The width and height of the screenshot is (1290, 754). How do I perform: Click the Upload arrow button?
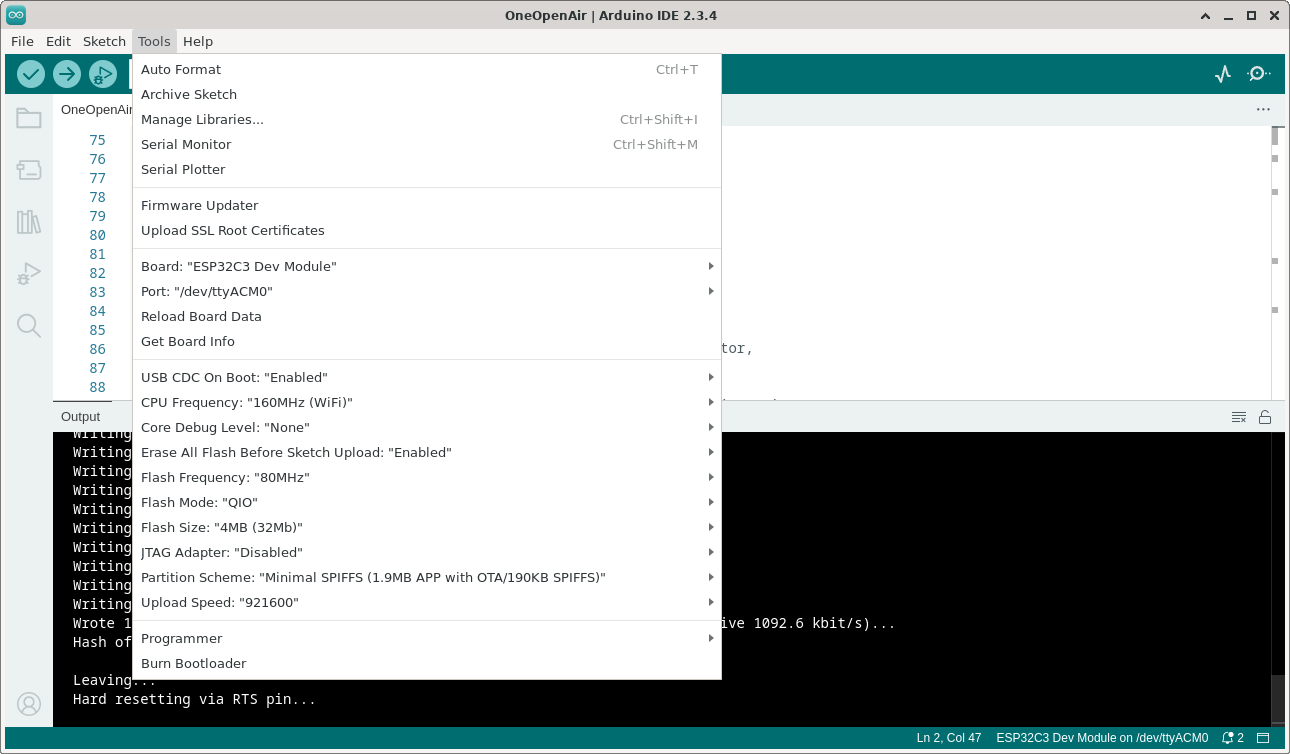pos(67,74)
